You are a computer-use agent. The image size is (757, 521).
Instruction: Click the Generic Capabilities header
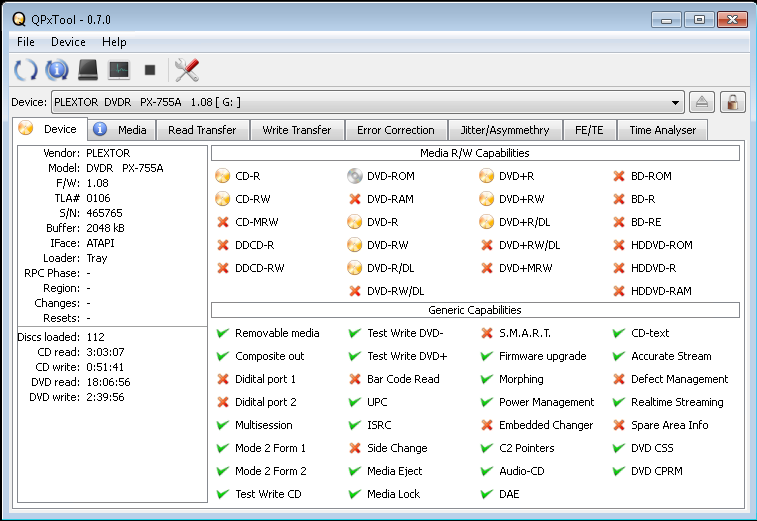475,310
